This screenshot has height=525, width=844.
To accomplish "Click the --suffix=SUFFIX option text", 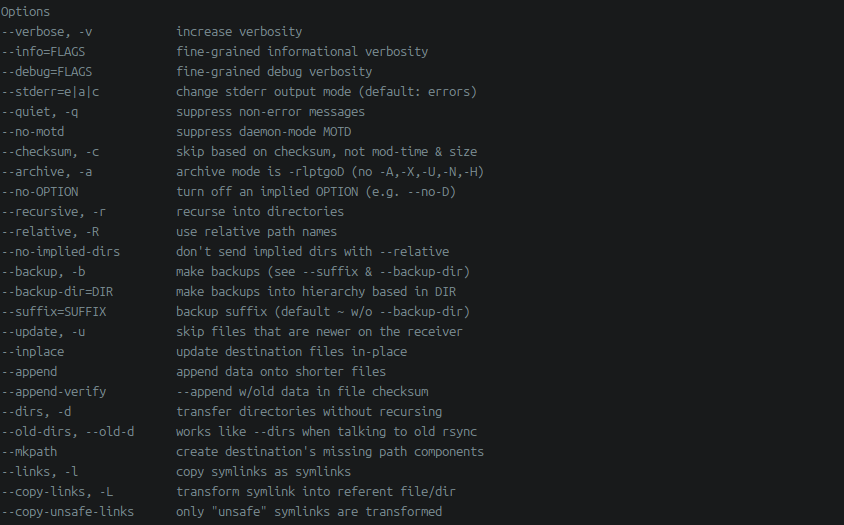I will (x=54, y=312).
